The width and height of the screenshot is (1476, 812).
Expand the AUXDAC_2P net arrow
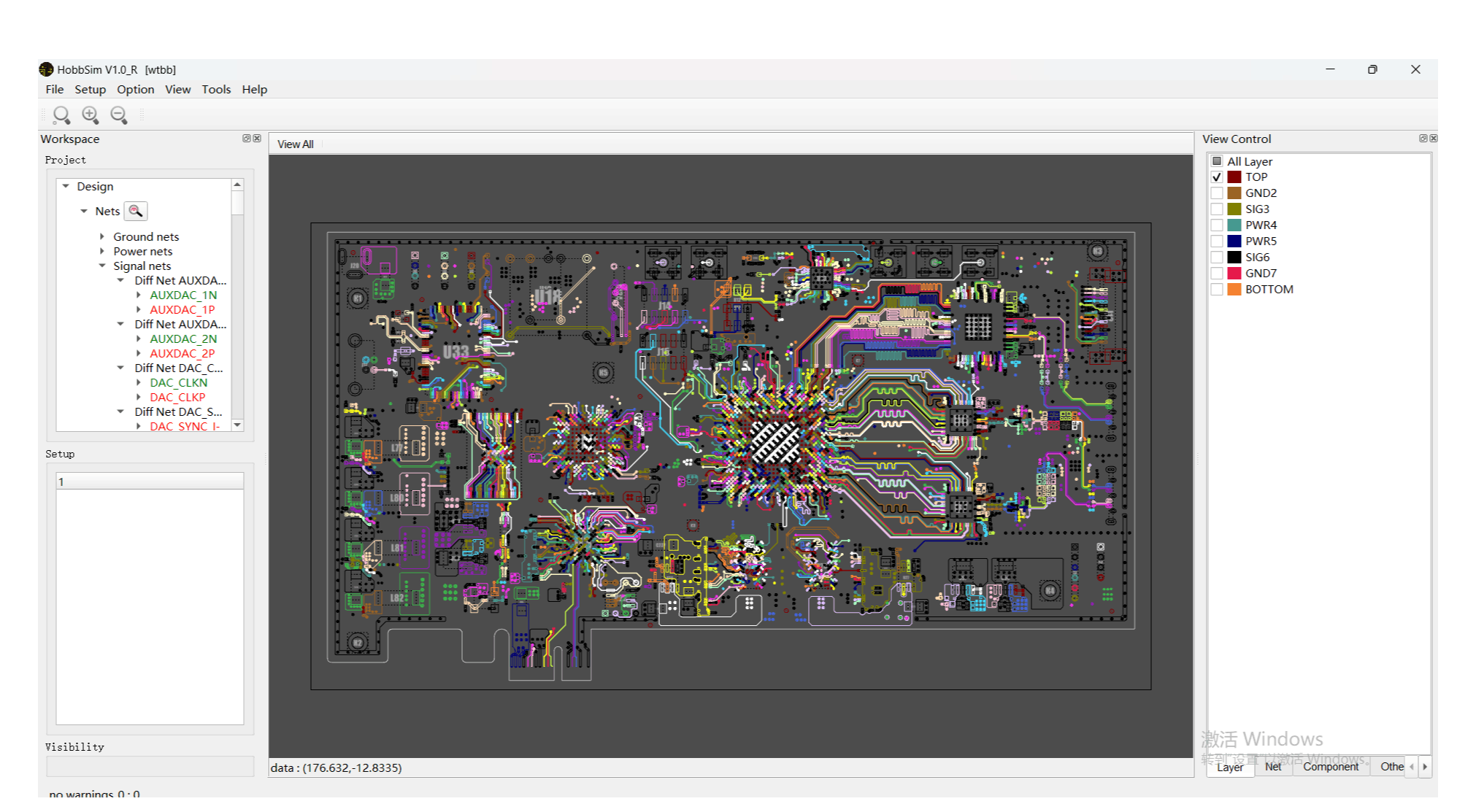139,353
